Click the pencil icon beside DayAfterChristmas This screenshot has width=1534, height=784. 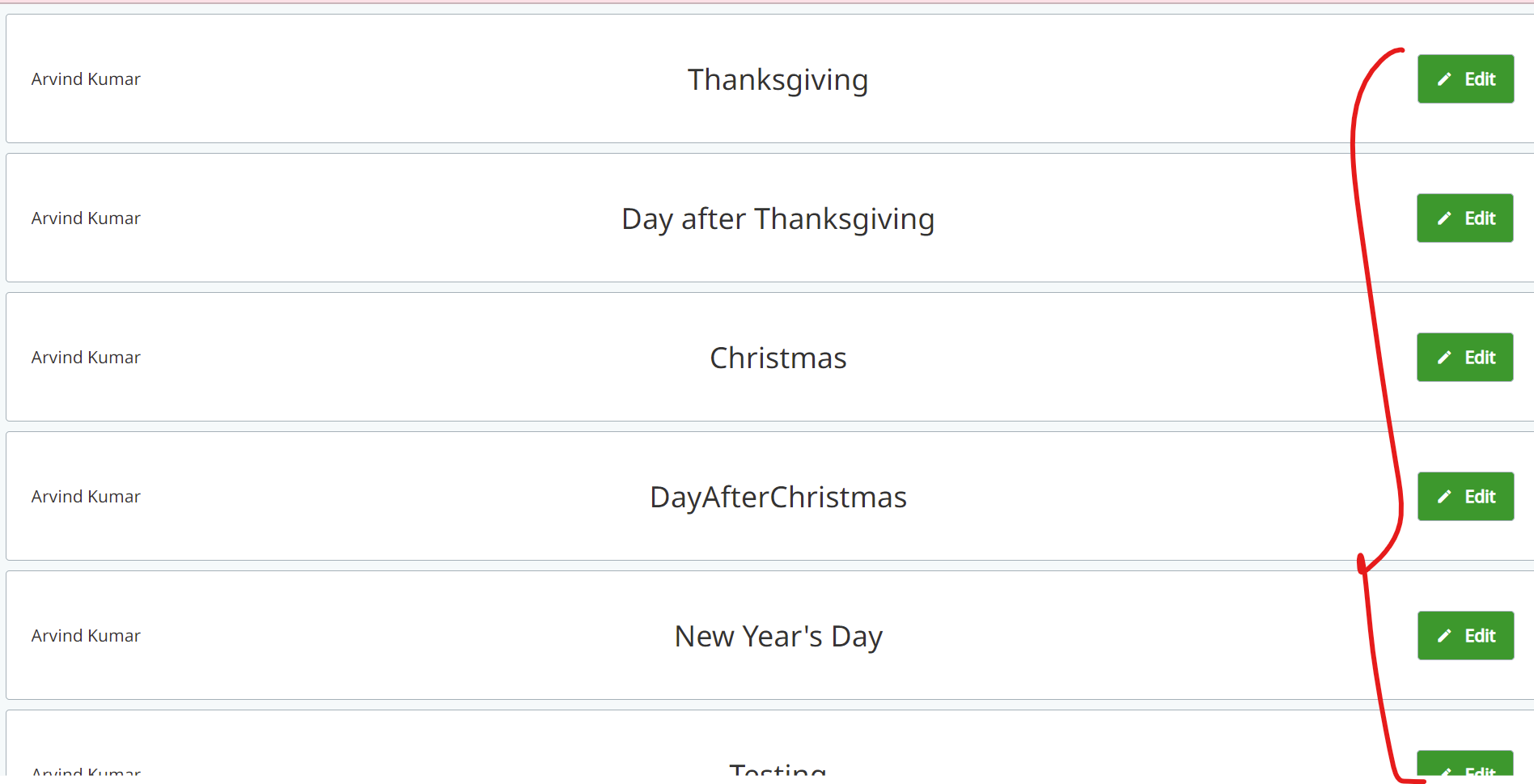click(x=1444, y=497)
